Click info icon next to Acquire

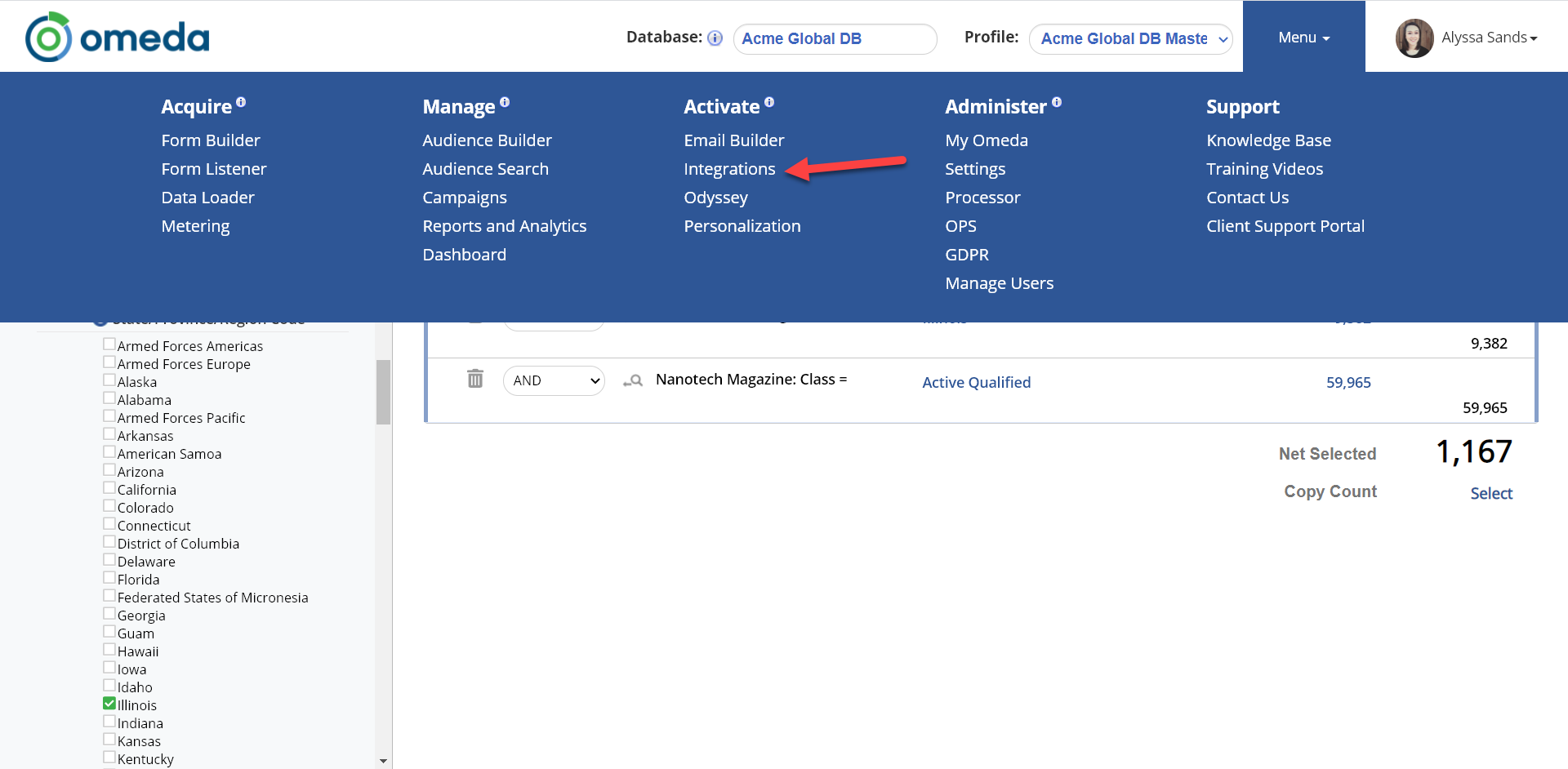[x=241, y=103]
